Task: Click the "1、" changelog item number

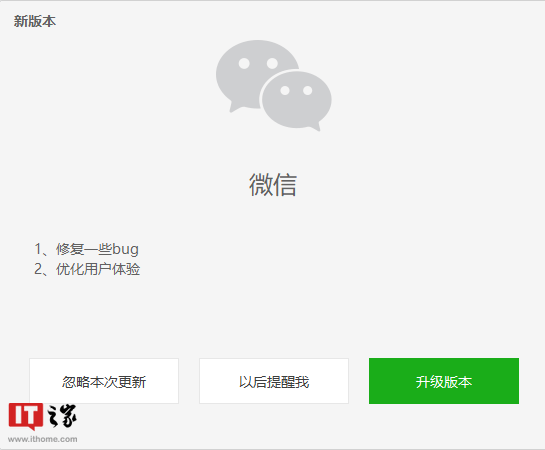Action: pos(41,249)
